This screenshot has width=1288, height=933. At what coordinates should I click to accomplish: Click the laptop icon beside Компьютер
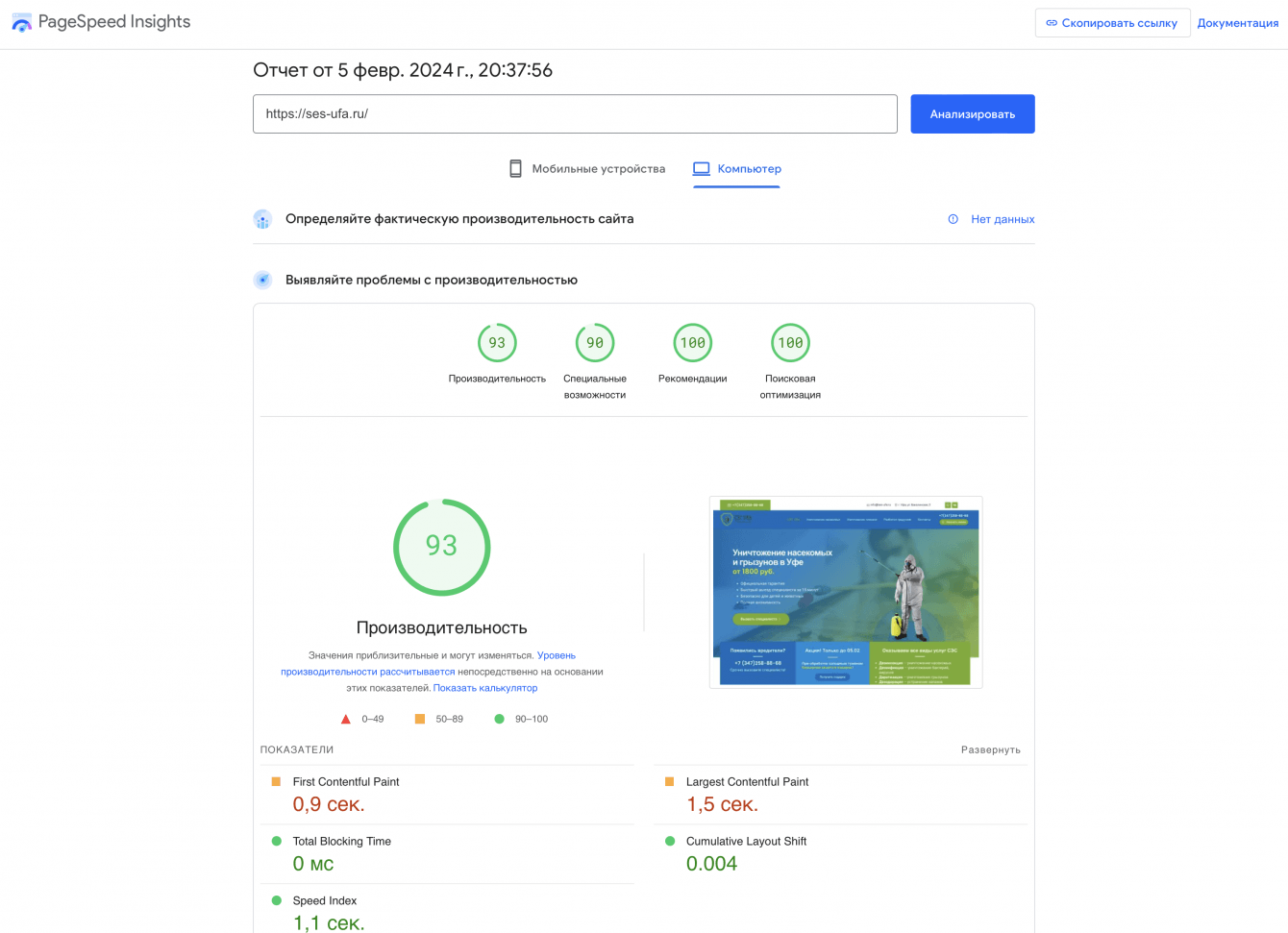702,168
